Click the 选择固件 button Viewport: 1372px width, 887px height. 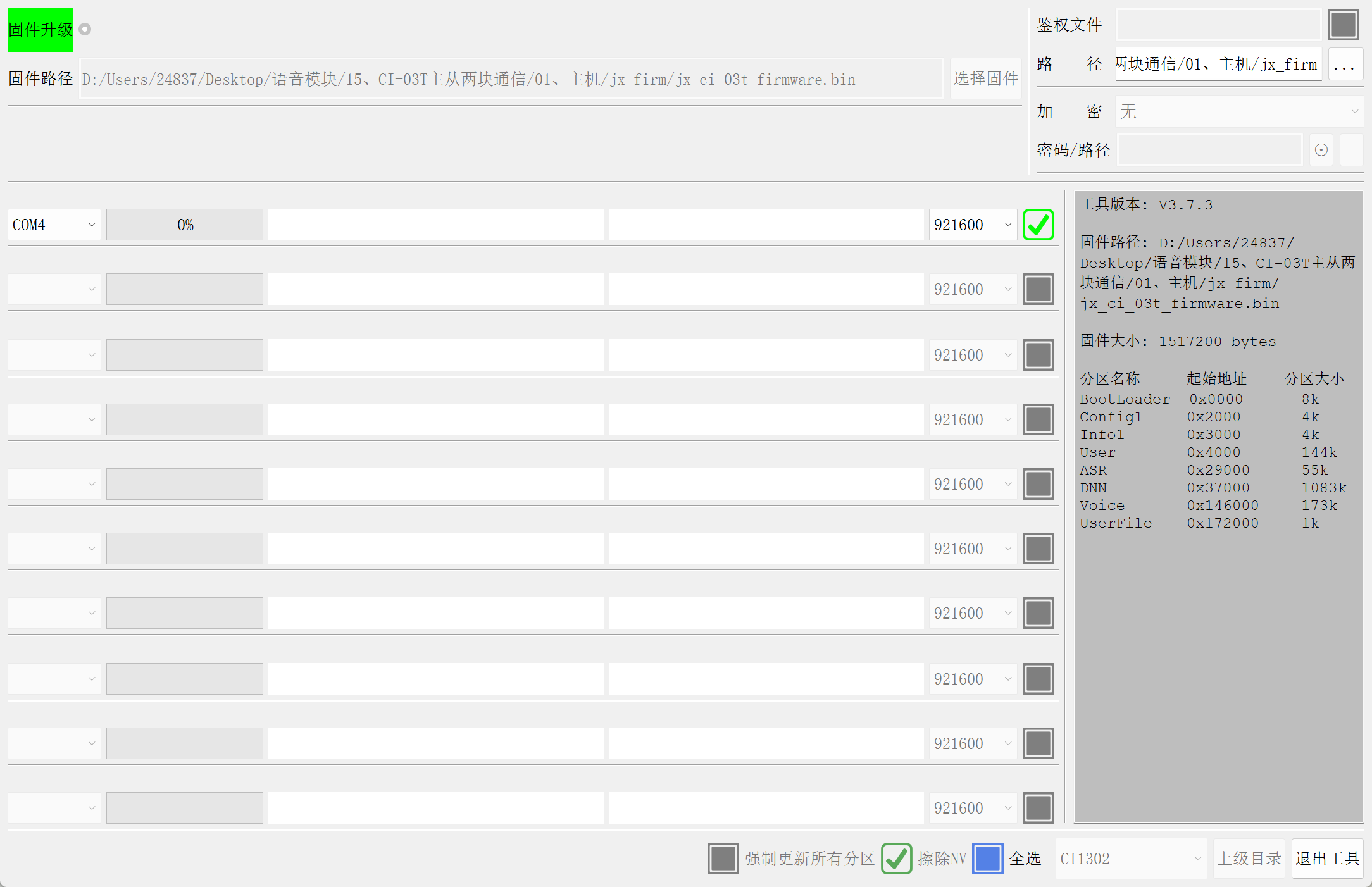(985, 78)
